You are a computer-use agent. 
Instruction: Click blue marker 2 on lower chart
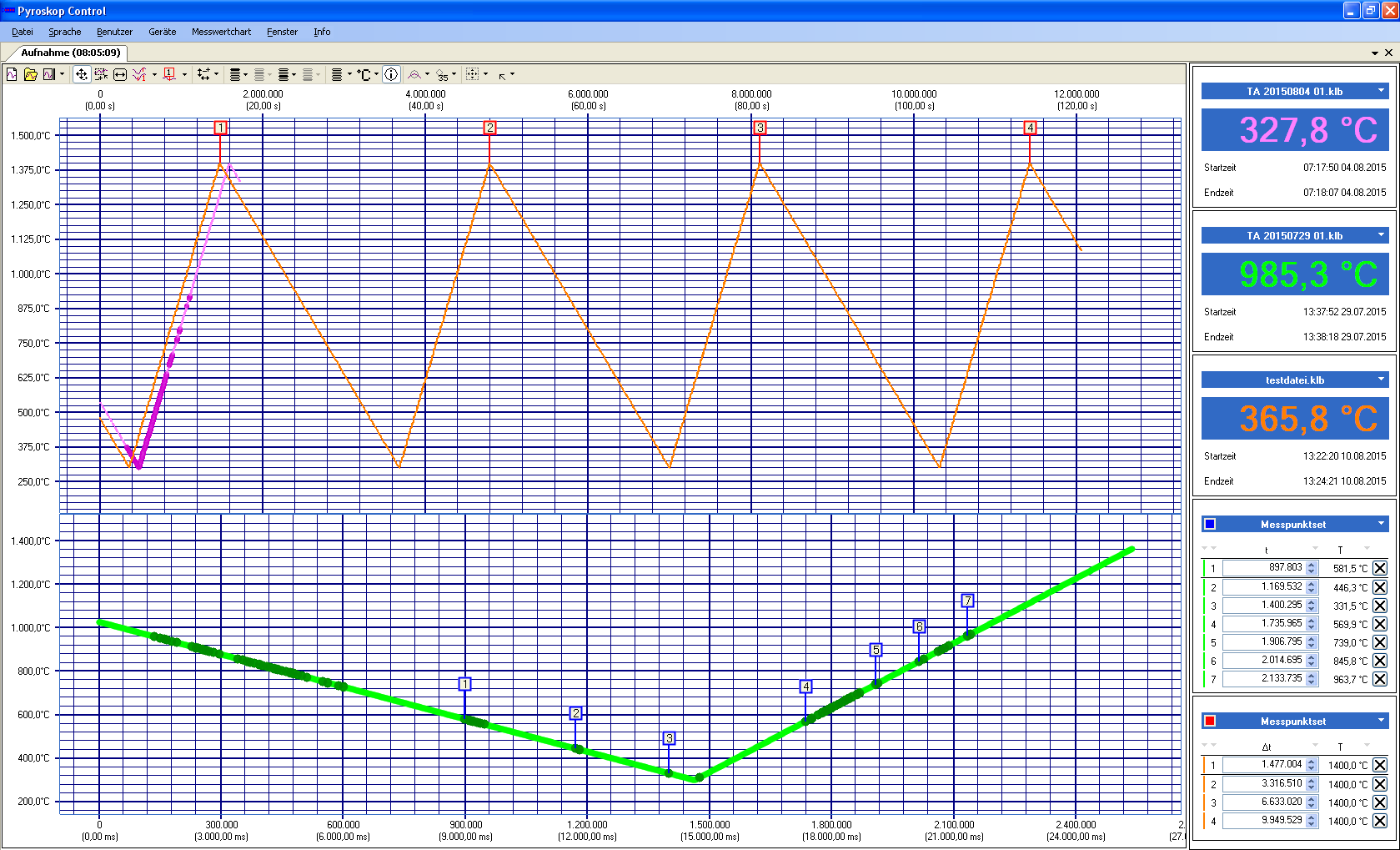point(575,713)
